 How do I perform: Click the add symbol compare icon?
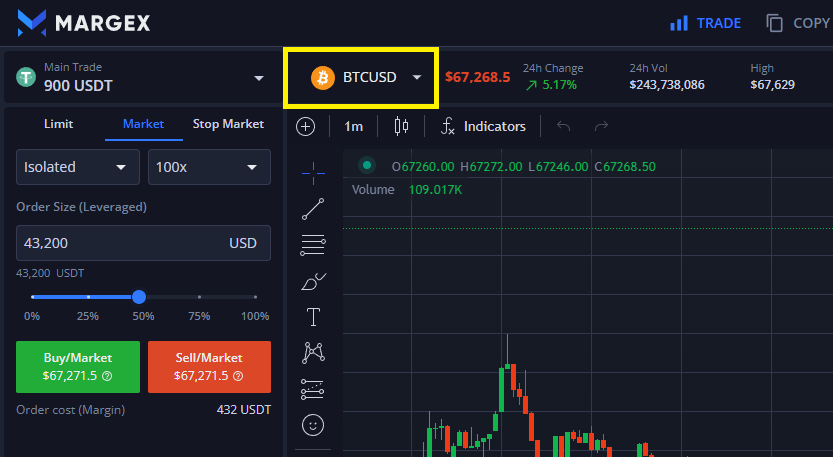tap(306, 126)
